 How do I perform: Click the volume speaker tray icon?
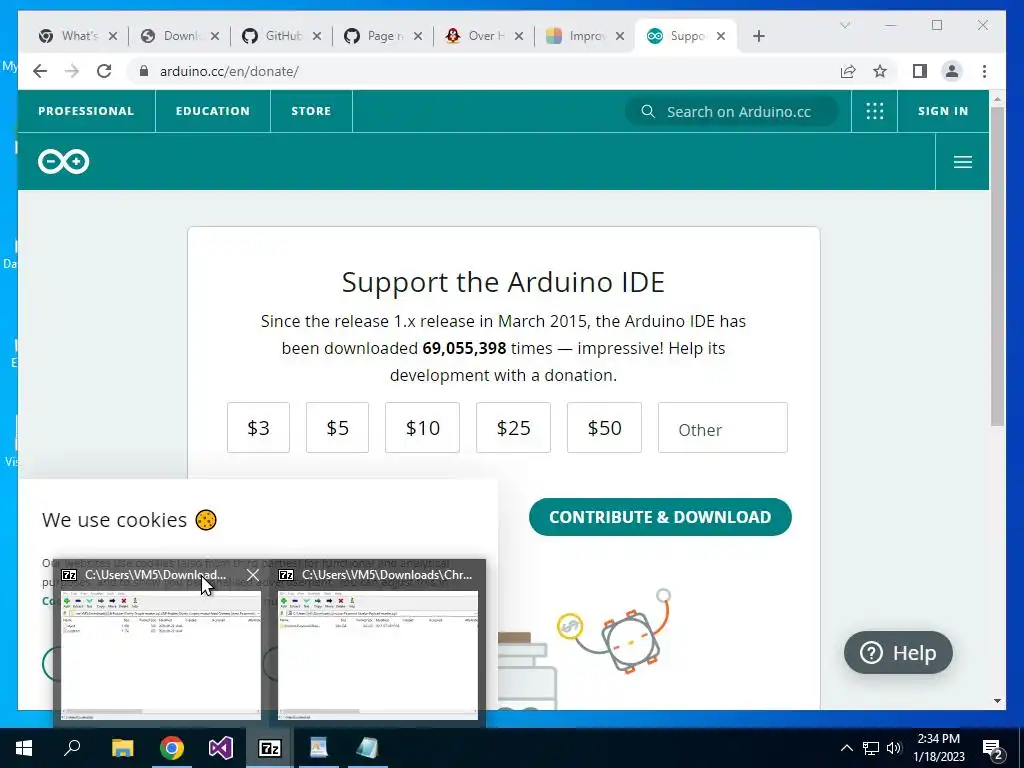point(894,748)
